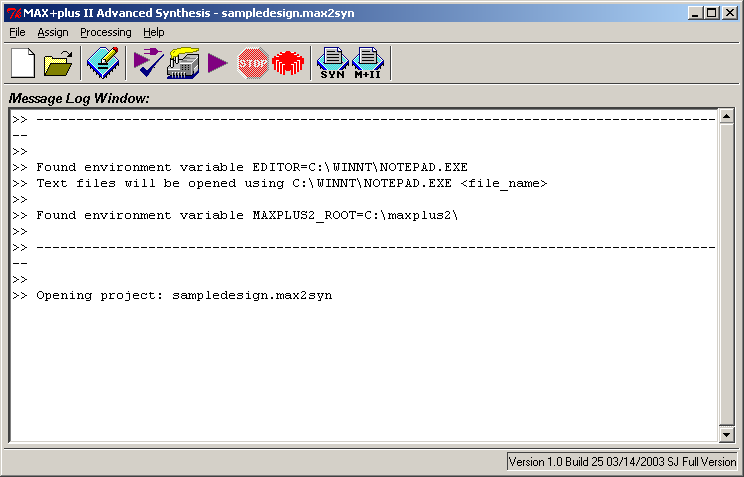Viewport: 744px width, 477px height.
Task: Open the Processing menu
Action: click(x=105, y=32)
